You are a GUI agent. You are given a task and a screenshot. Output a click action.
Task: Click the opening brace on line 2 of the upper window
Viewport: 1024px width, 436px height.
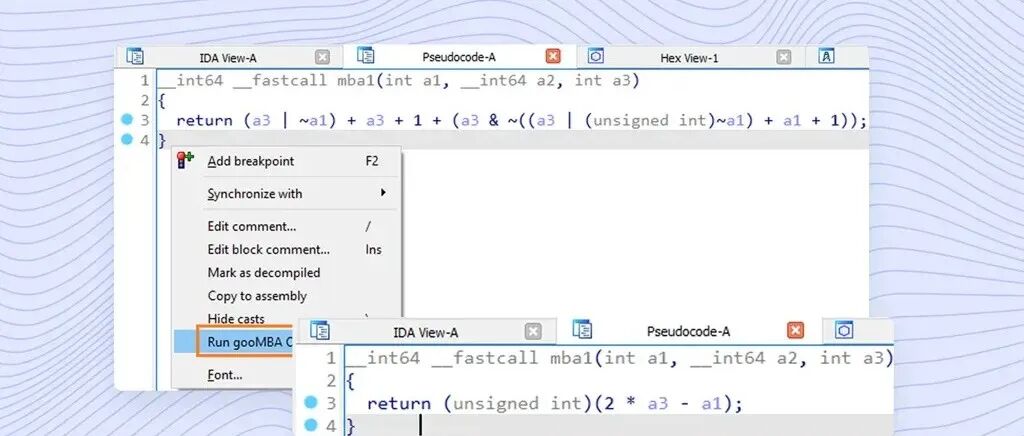163,101
